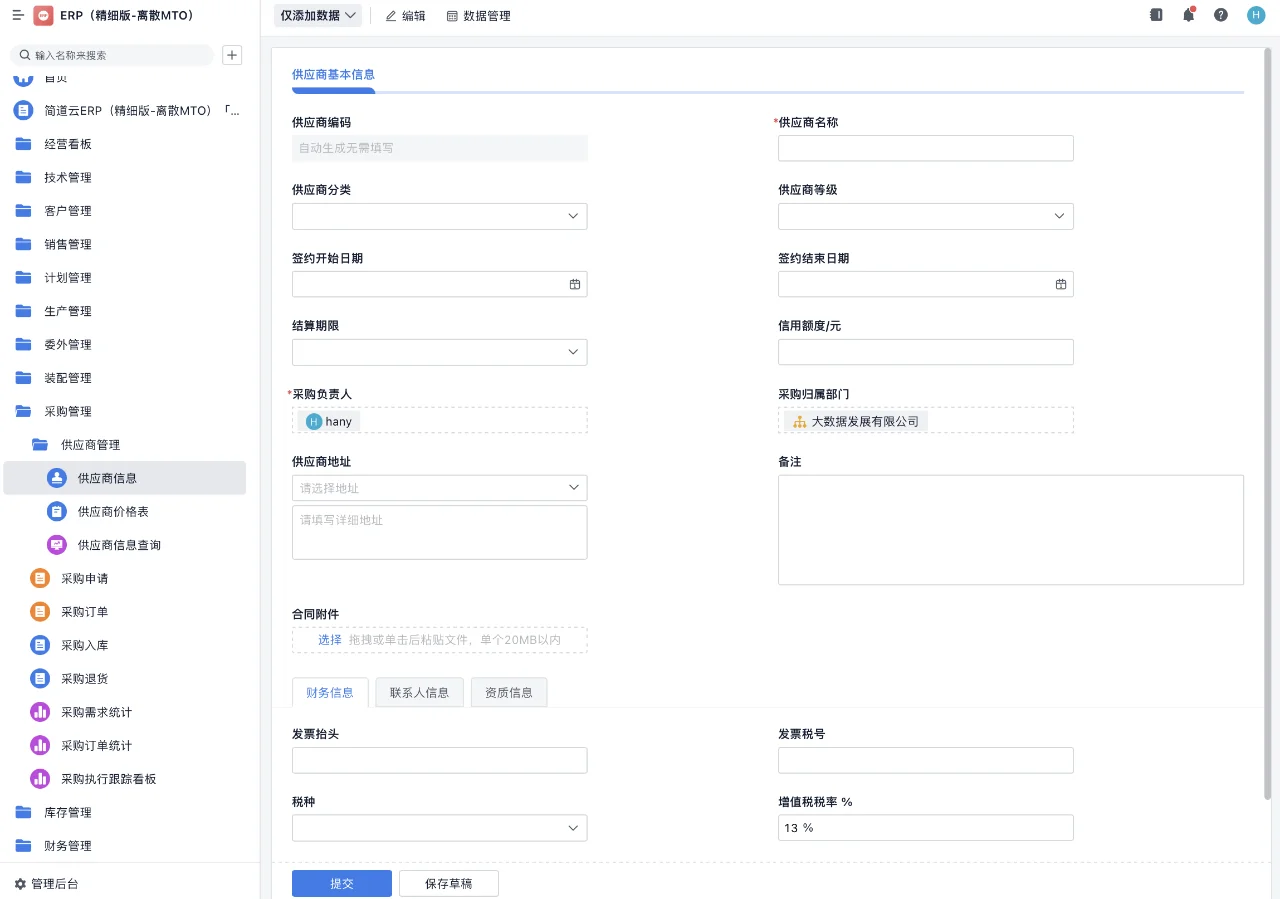
Task: Click the user avatar in the top right
Action: coord(1256,15)
